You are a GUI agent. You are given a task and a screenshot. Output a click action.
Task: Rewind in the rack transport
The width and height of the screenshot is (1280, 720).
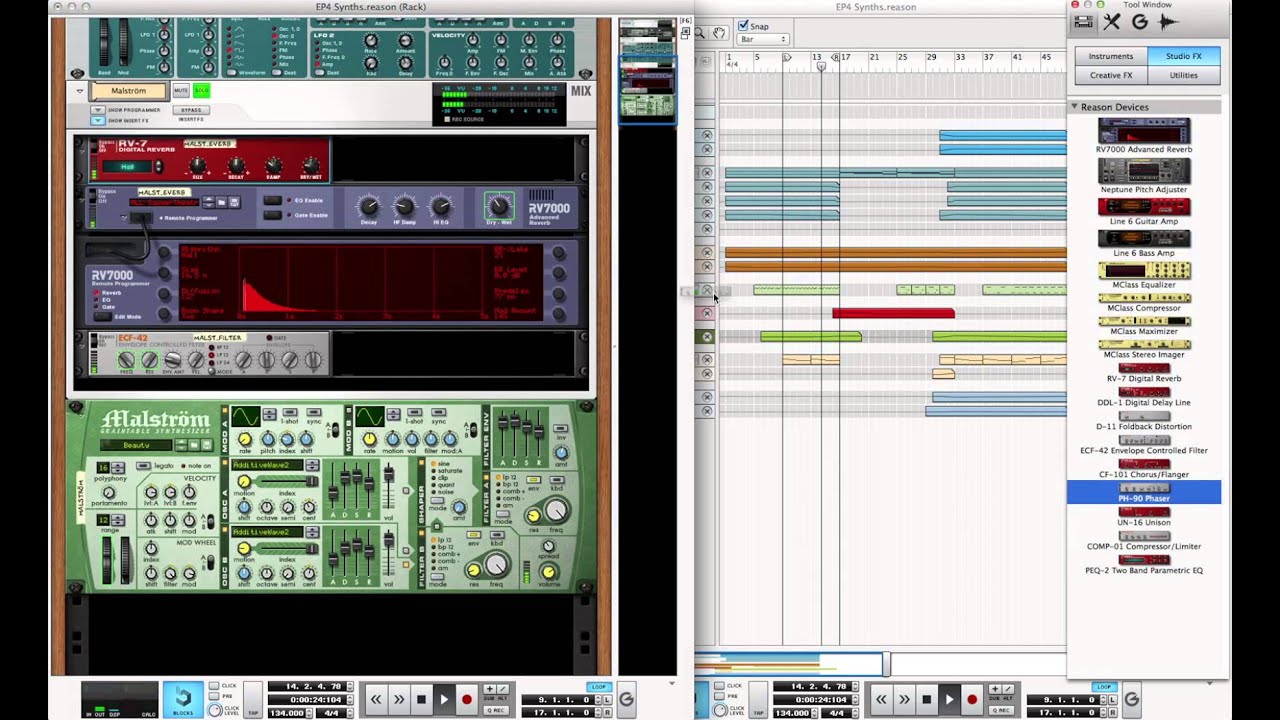(x=376, y=699)
